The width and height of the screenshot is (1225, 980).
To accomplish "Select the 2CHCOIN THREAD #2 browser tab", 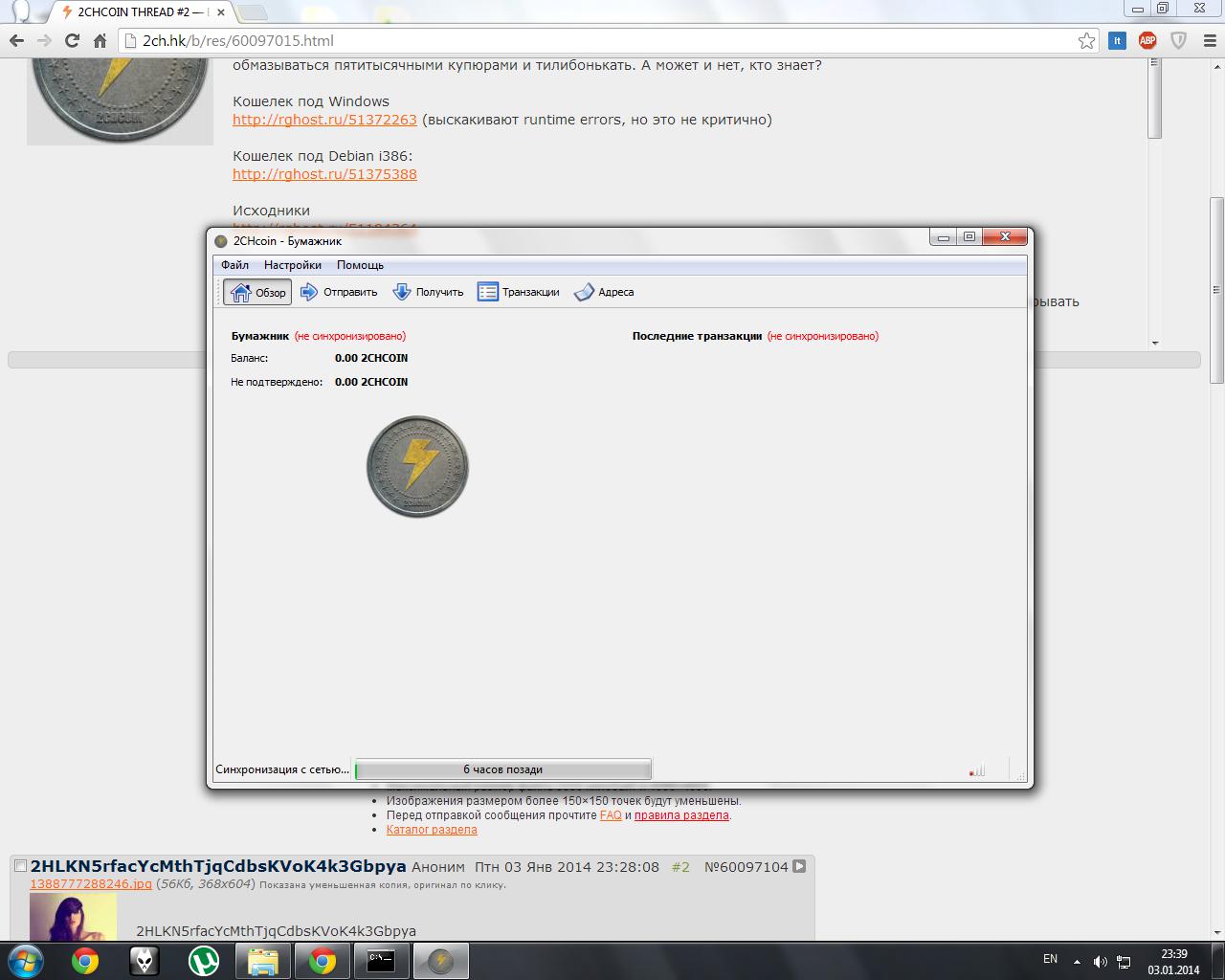I will [x=142, y=12].
